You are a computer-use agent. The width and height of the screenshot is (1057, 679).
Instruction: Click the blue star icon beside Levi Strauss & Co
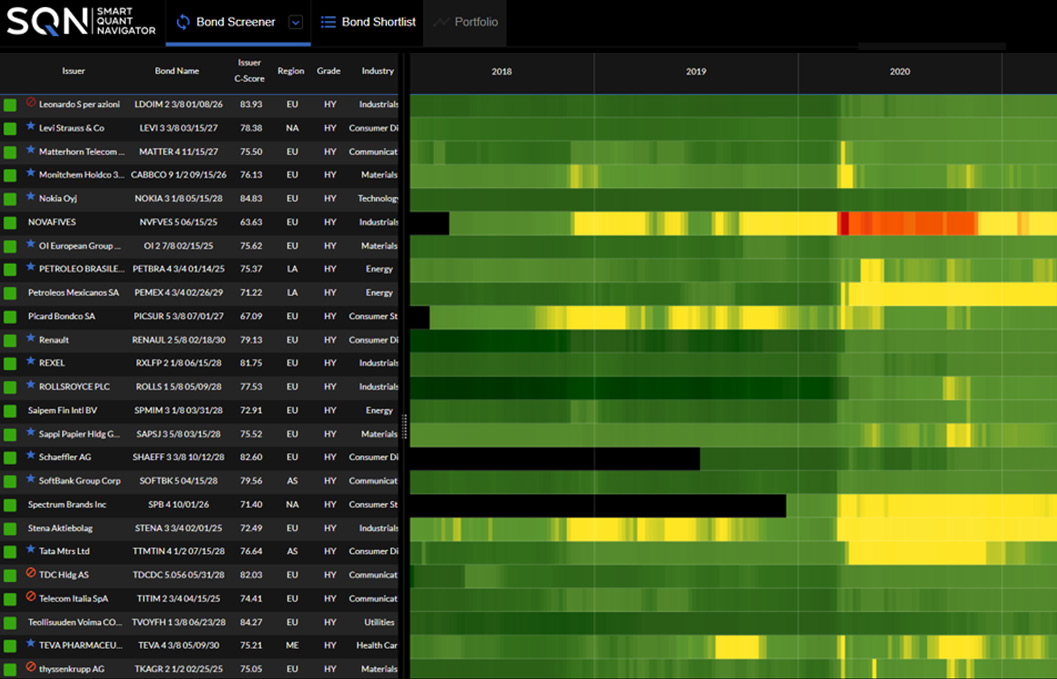31,127
